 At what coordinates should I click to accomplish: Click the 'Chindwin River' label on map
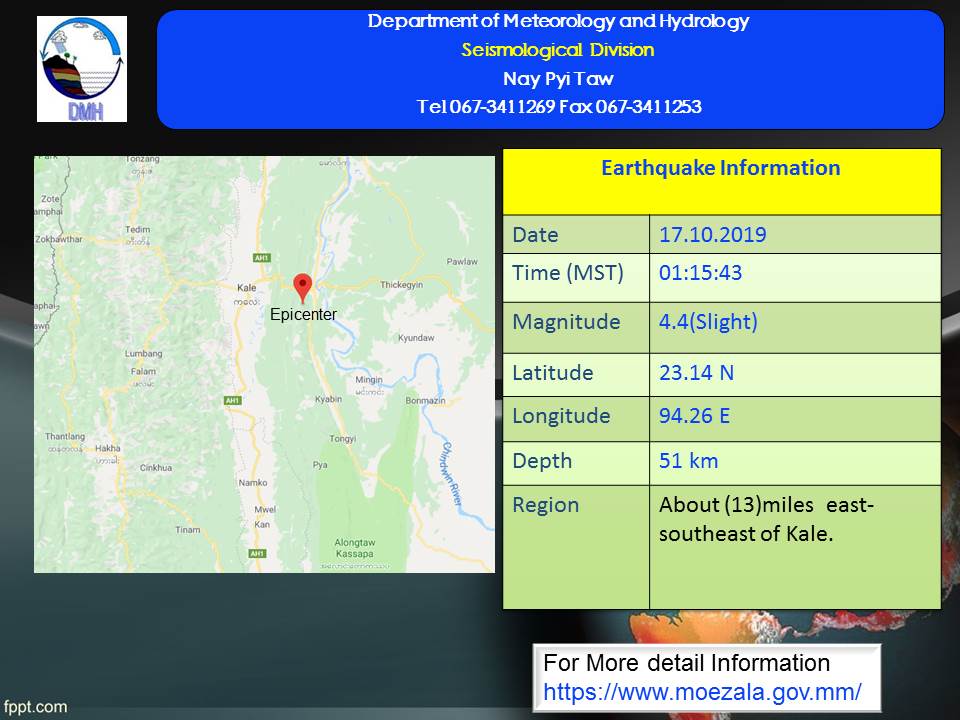point(452,473)
